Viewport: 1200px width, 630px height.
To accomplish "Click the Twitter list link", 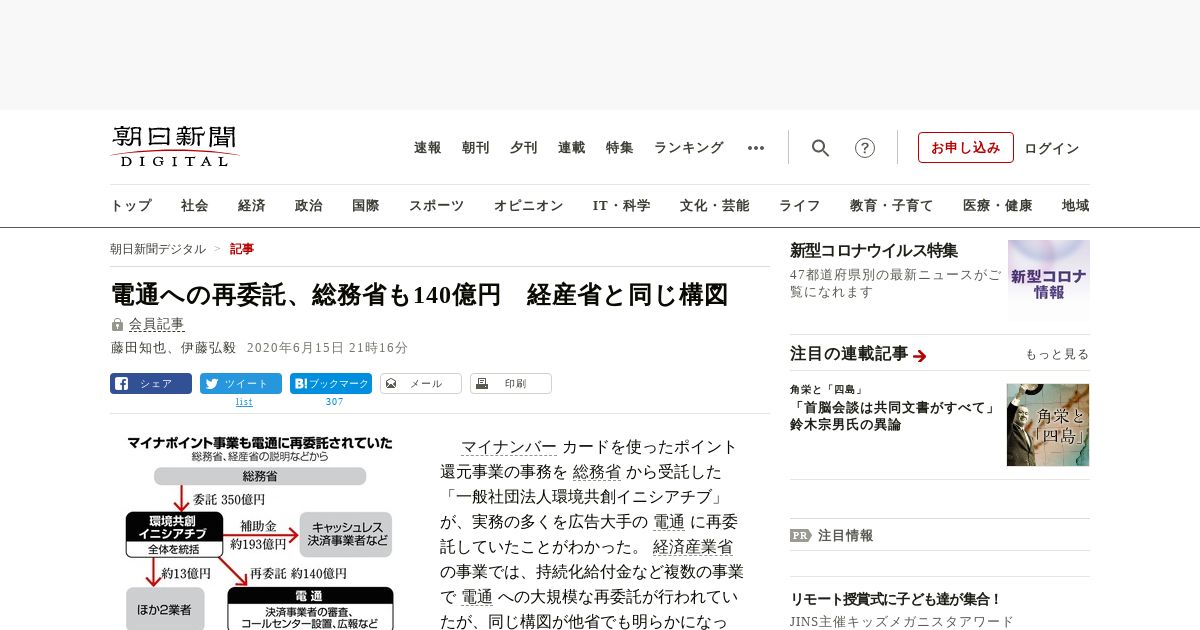I will click(244, 402).
